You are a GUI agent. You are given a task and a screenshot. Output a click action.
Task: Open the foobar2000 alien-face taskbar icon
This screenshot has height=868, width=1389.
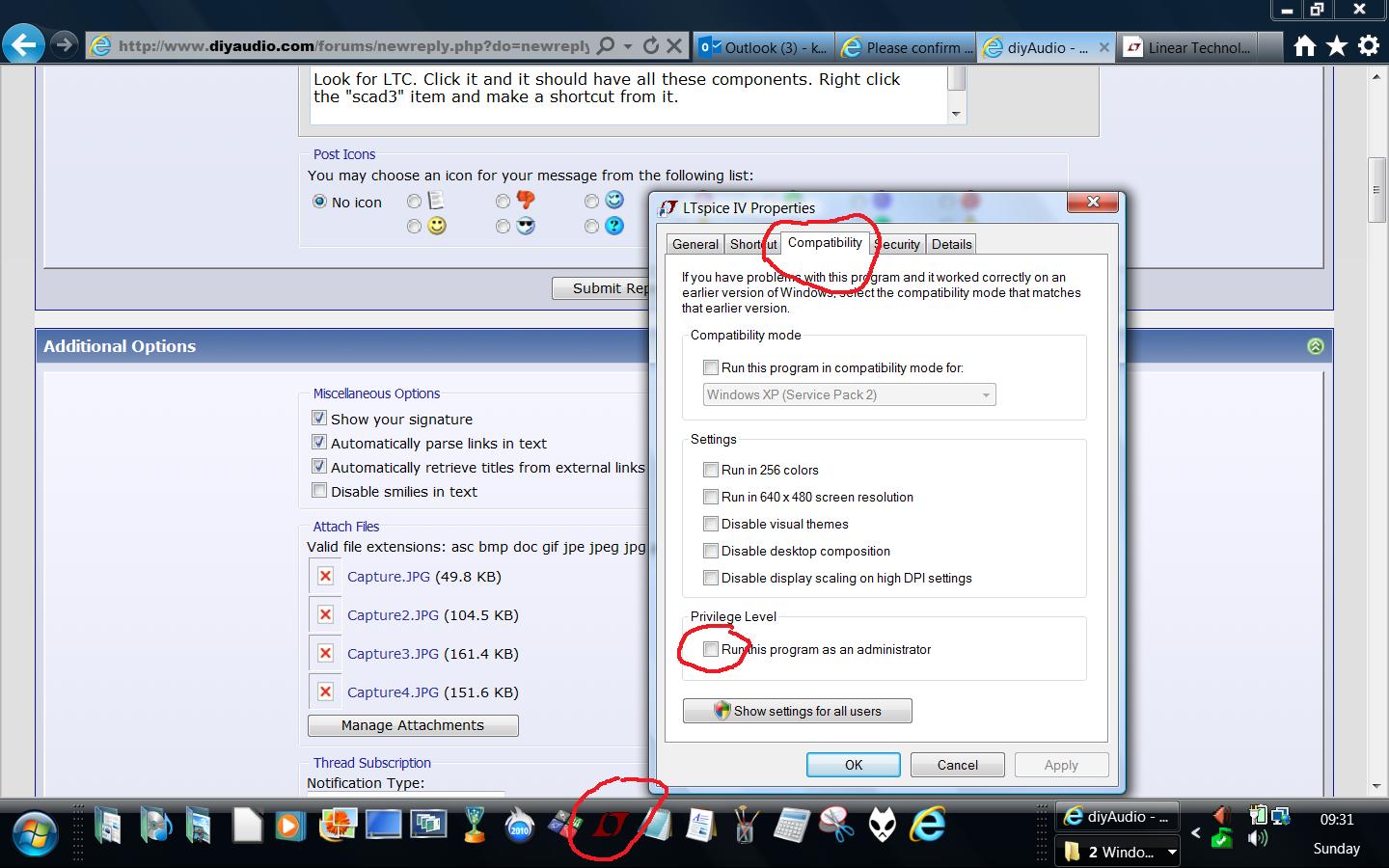click(882, 826)
